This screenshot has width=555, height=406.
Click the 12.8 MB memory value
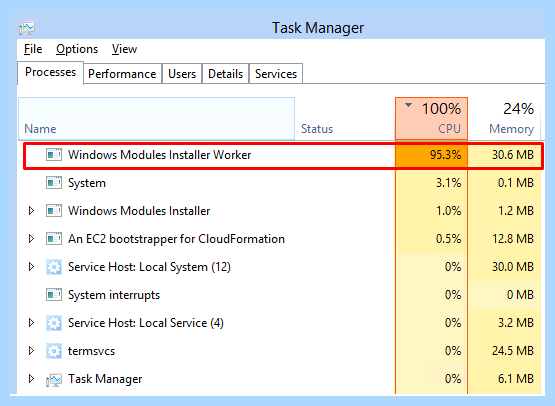[513, 239]
